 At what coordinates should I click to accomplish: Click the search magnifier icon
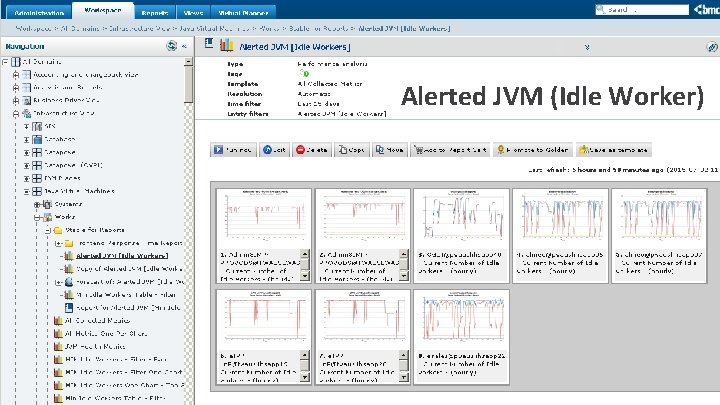tap(600, 9)
